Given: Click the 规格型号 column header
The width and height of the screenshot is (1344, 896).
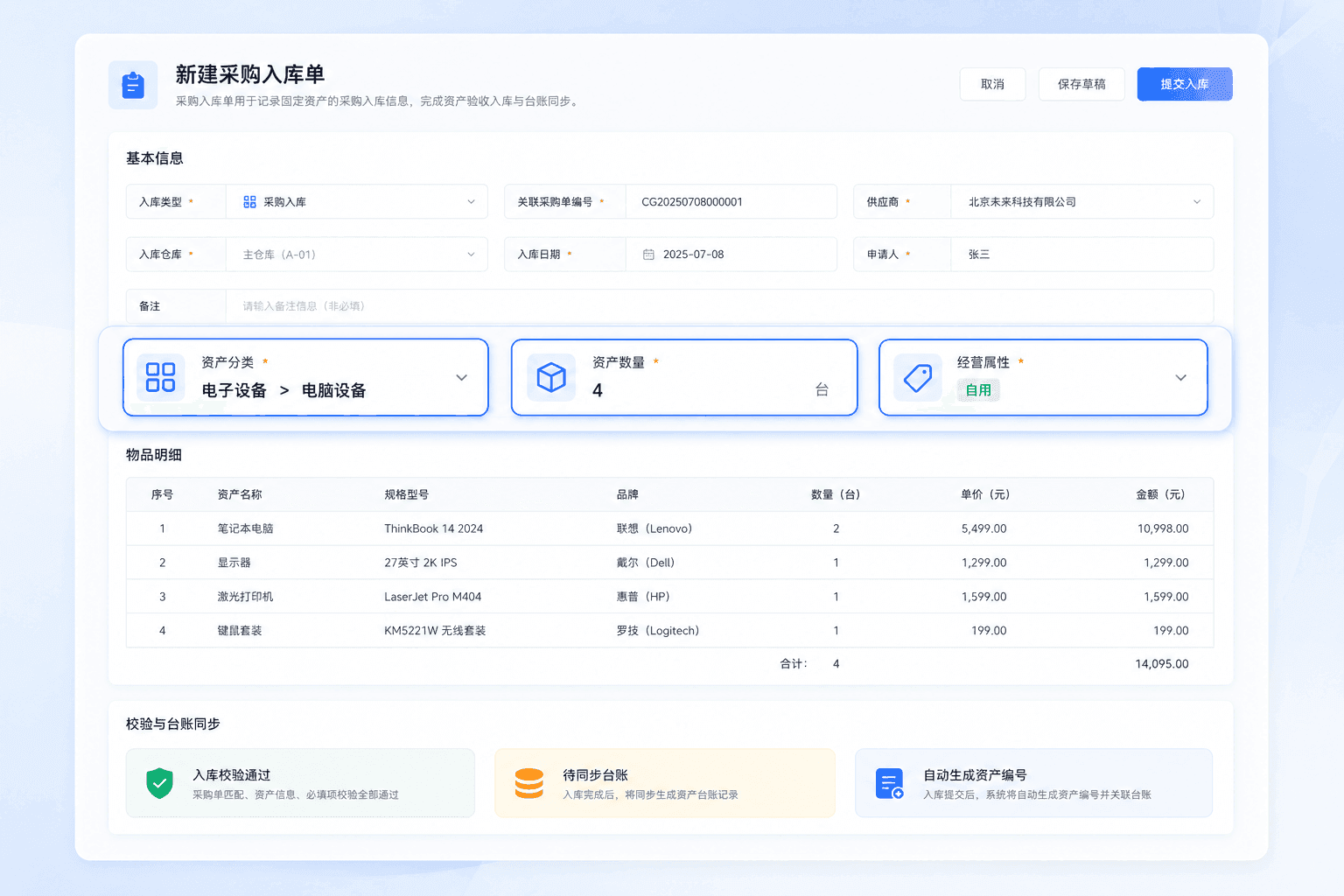Looking at the screenshot, I should tap(407, 494).
